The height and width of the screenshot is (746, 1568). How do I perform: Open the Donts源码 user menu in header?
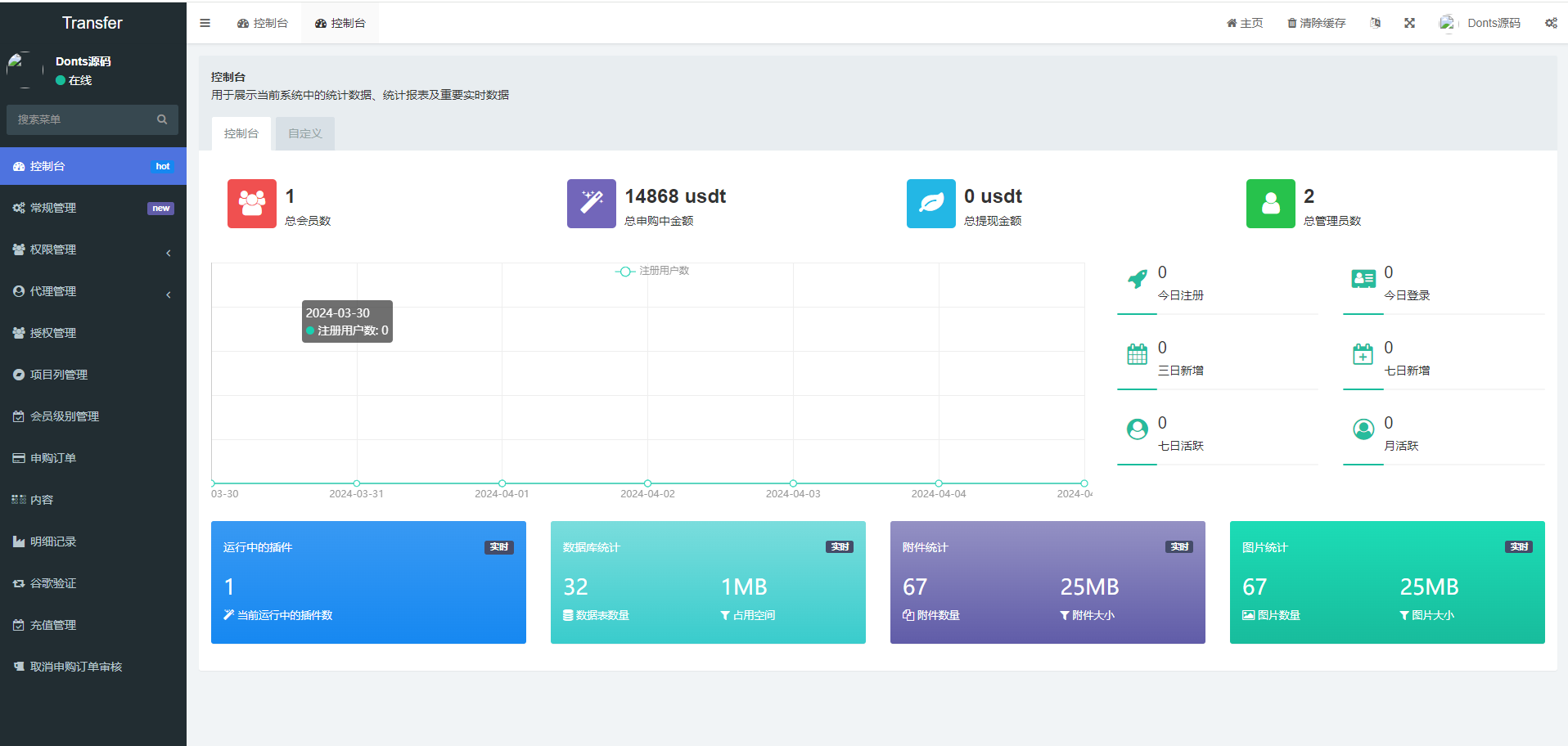pos(1480,23)
